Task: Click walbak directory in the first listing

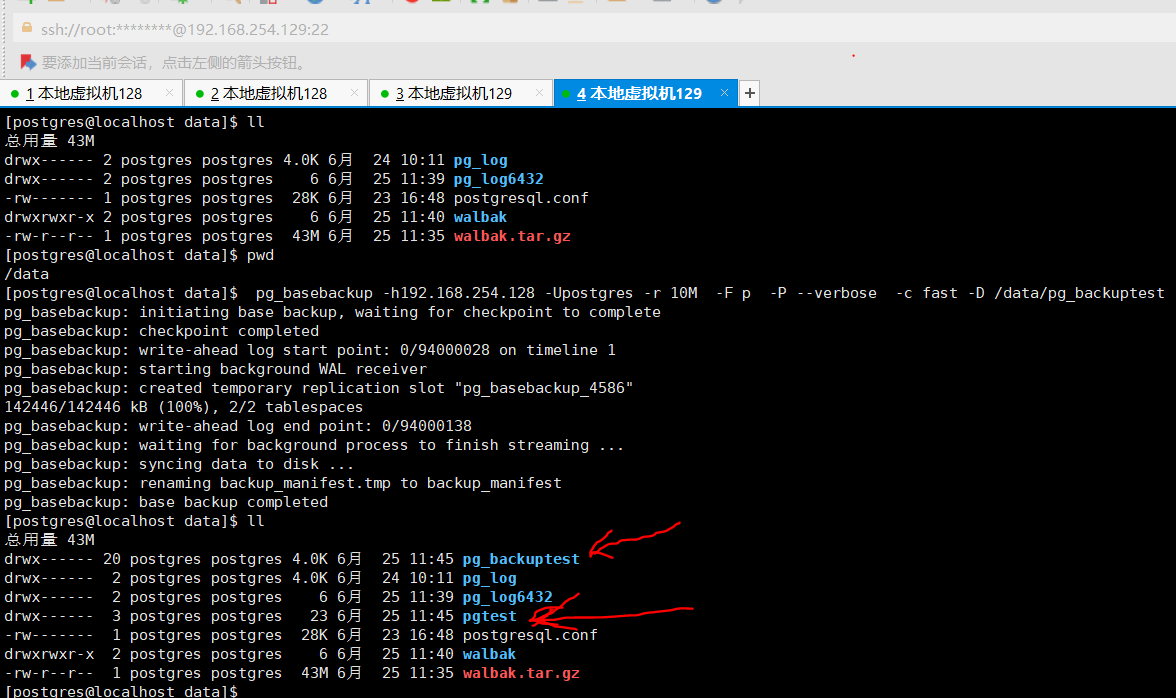Action: (480, 217)
